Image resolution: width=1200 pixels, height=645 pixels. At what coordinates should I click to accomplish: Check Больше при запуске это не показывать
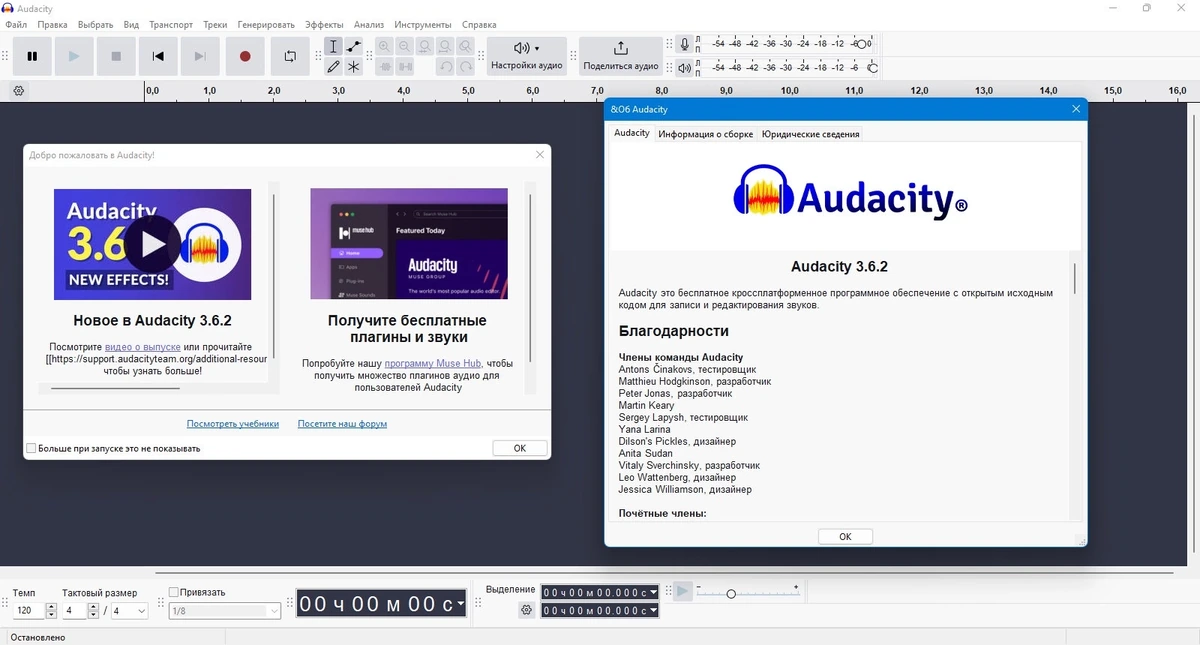coord(31,449)
